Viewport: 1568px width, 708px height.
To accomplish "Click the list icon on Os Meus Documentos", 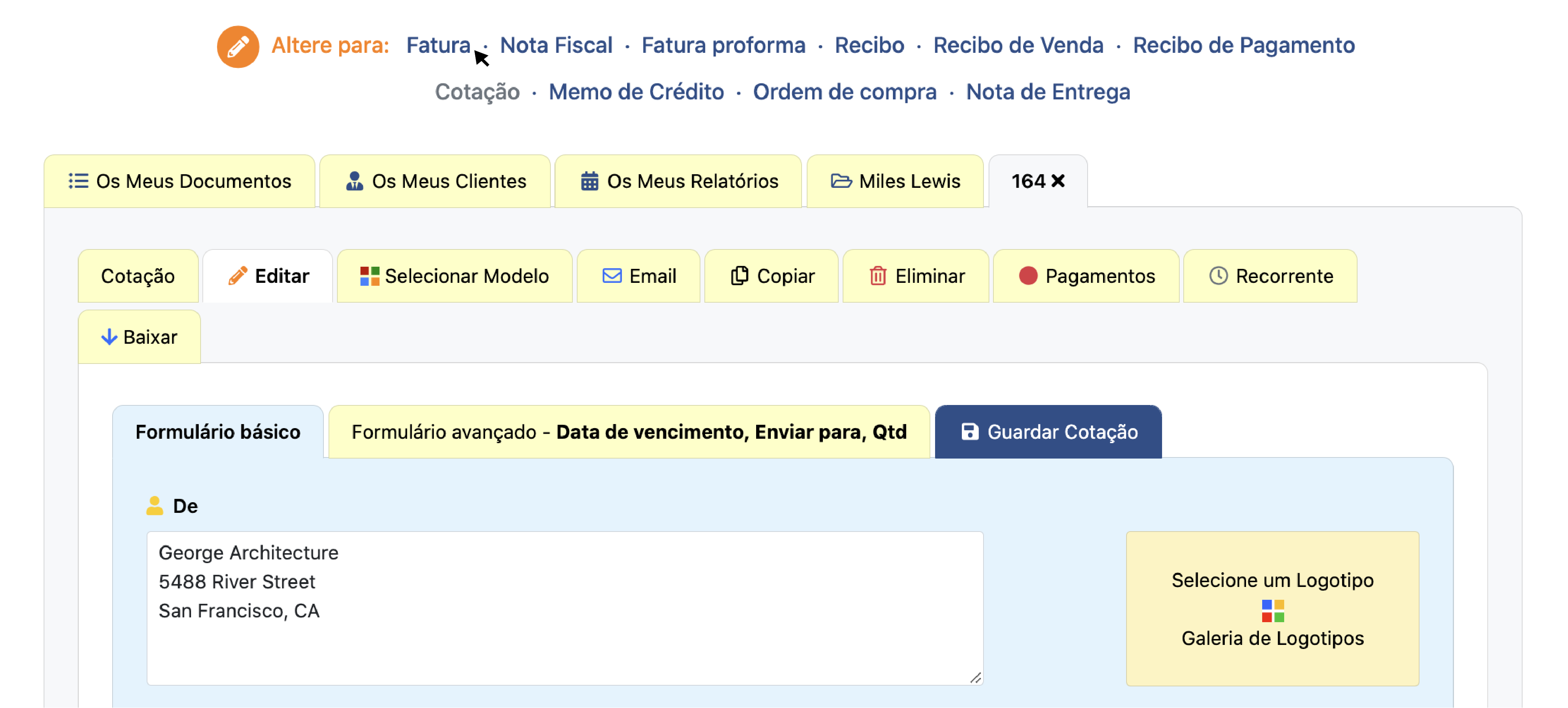I will pos(78,181).
